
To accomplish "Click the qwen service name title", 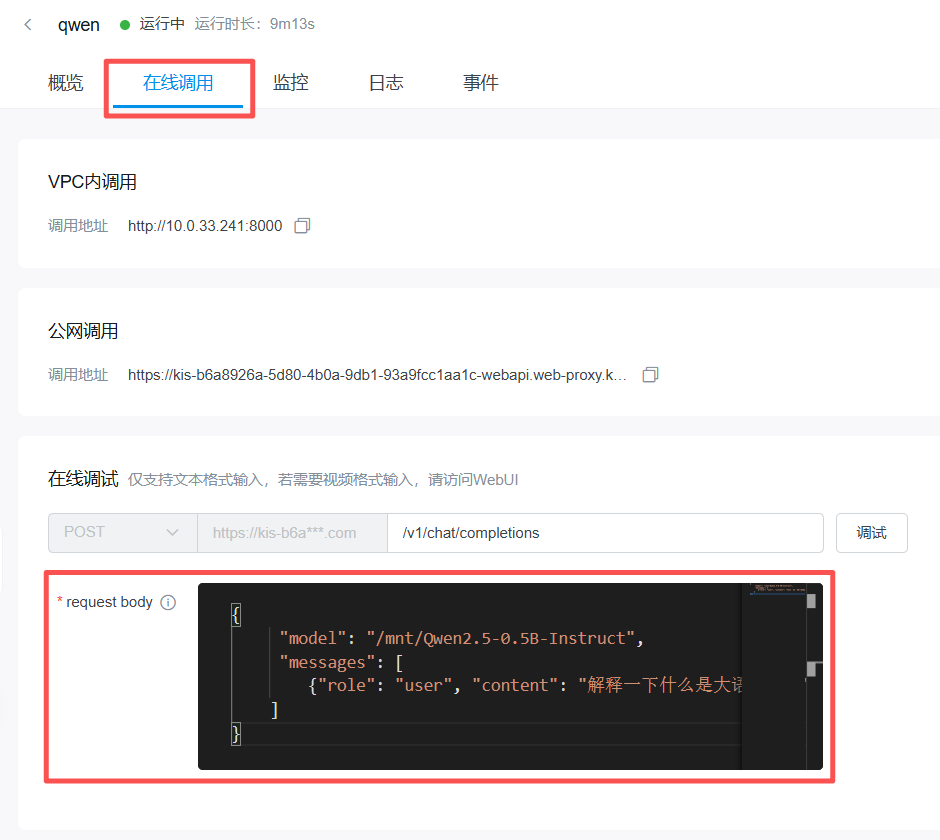I will point(79,25).
